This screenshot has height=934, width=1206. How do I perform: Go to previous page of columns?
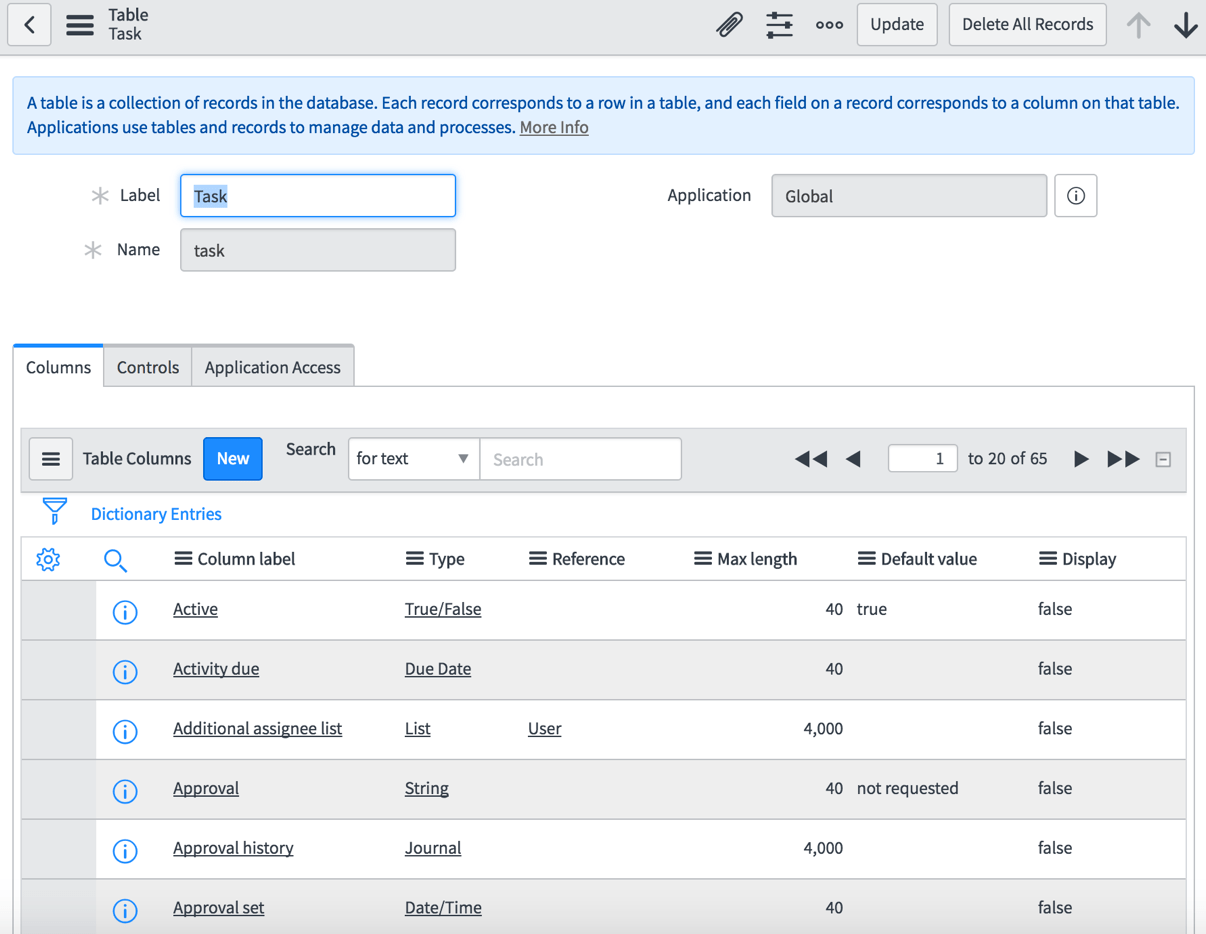point(853,459)
